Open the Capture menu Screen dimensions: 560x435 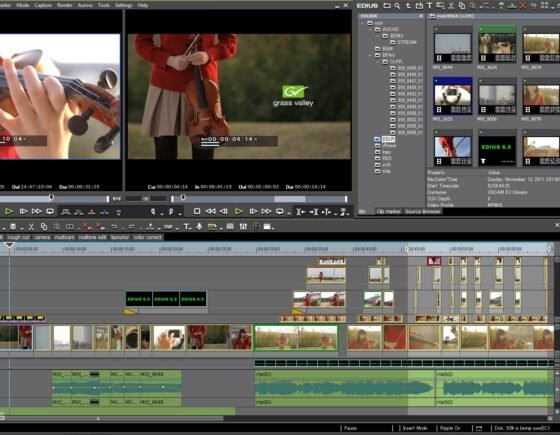coord(43,5)
